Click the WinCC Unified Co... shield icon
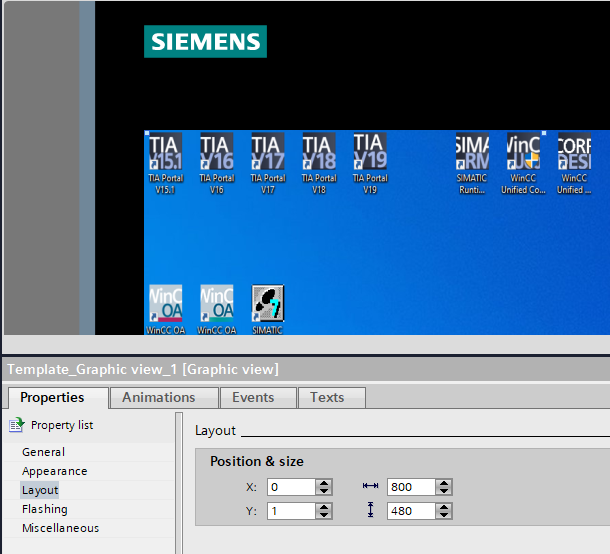 (x=523, y=152)
